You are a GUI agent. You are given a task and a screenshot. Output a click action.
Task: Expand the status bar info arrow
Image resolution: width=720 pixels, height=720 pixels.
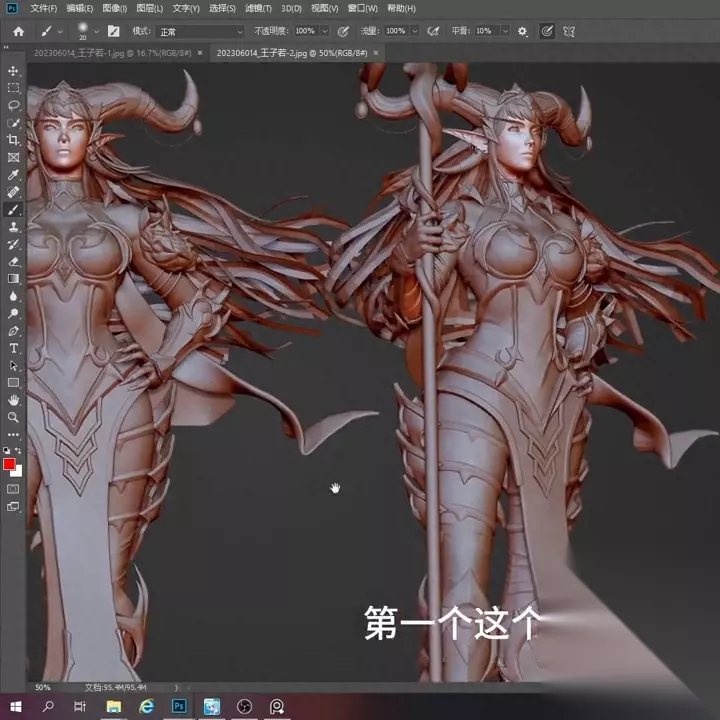(176, 687)
